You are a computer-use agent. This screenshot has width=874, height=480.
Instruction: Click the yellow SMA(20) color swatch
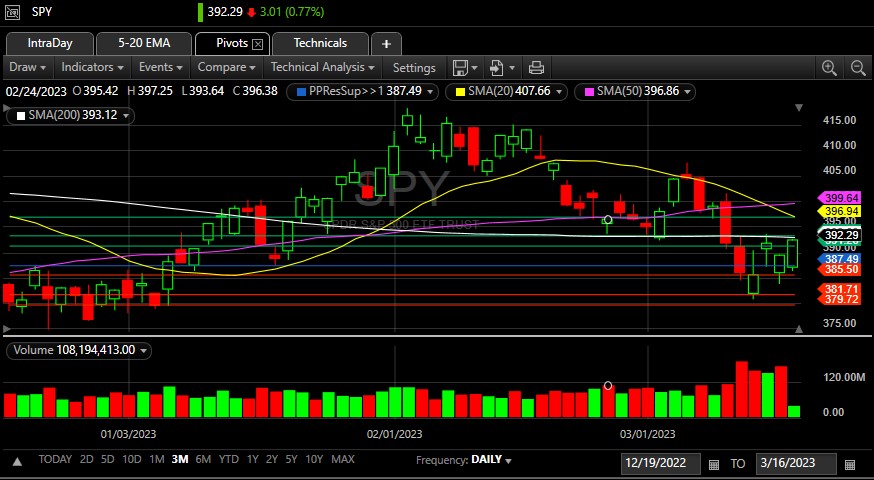459,91
